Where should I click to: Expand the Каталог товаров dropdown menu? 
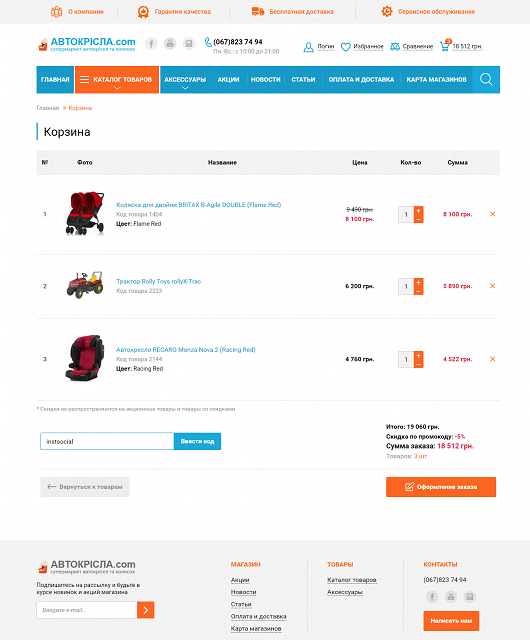click(117, 80)
